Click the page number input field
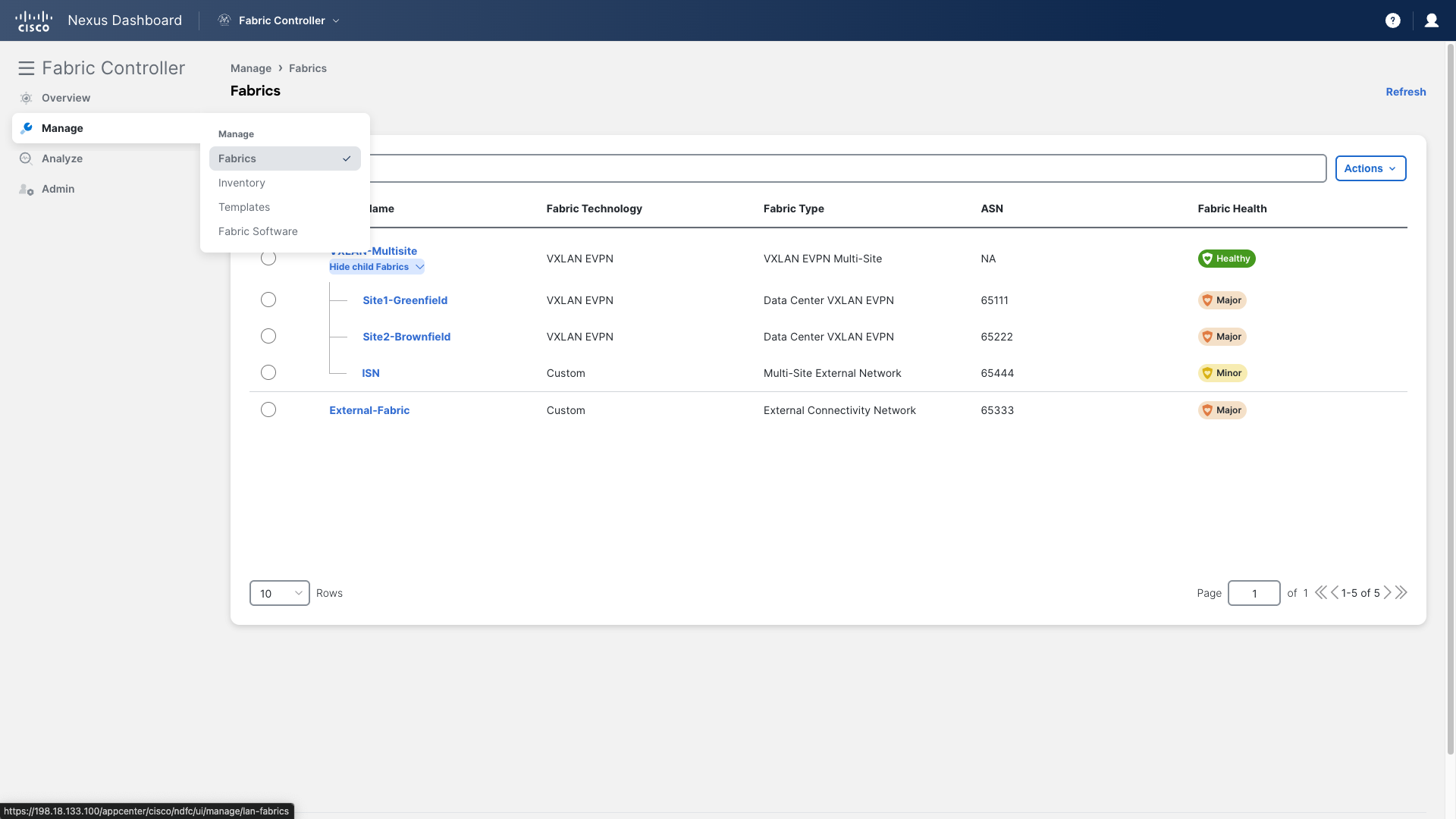Image resolution: width=1456 pixels, height=819 pixels. 1254,593
